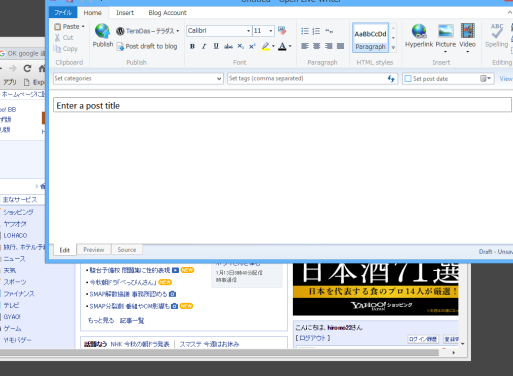Toggle Underline formatting

216,46
